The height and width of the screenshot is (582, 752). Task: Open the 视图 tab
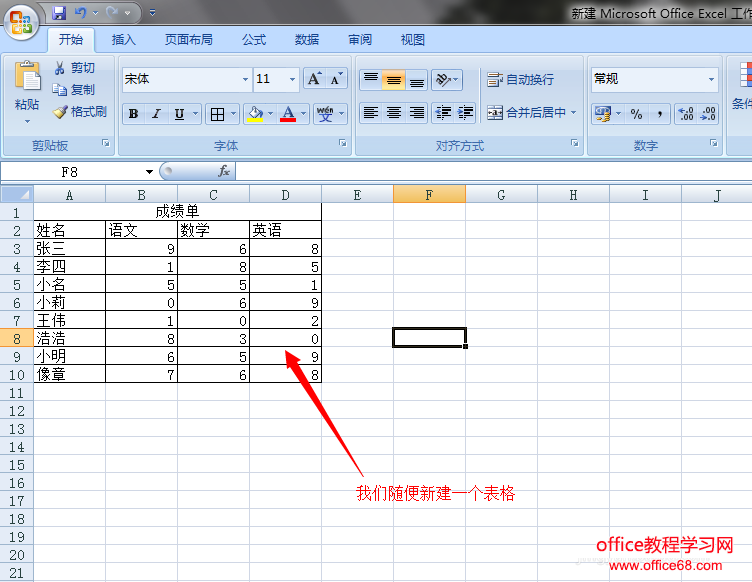pos(413,40)
